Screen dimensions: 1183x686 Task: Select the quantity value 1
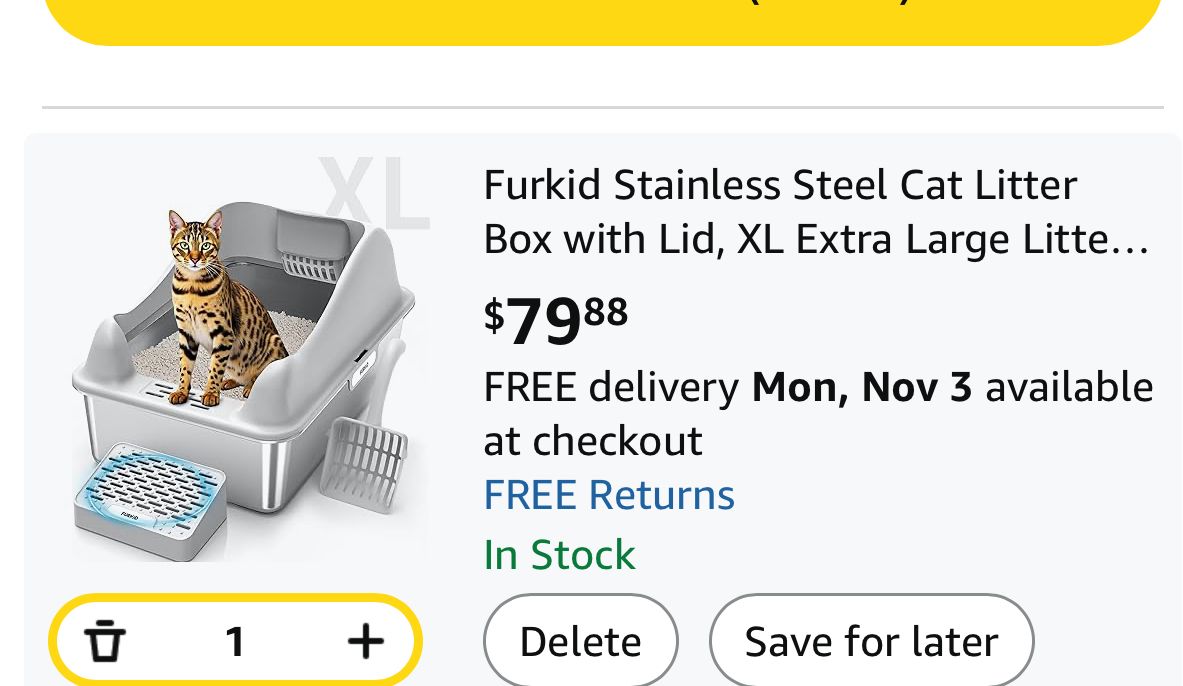pyautogui.click(x=235, y=641)
